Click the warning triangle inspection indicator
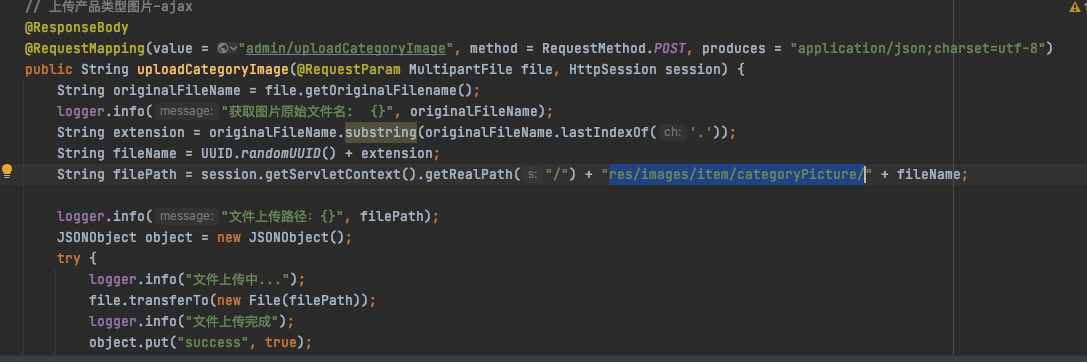Screen dimensions: 1087x362 [x=1074, y=7]
